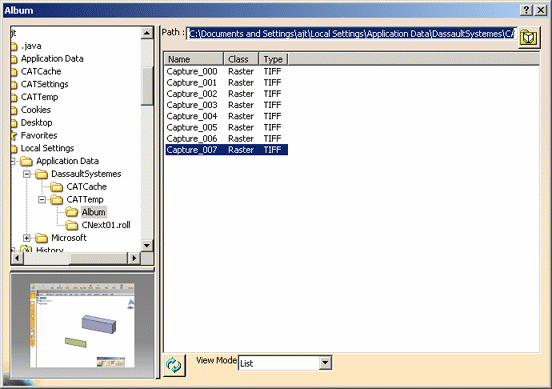The image size is (552, 389).
Task: Collapse the CATTemp tree node
Action: tap(42, 200)
